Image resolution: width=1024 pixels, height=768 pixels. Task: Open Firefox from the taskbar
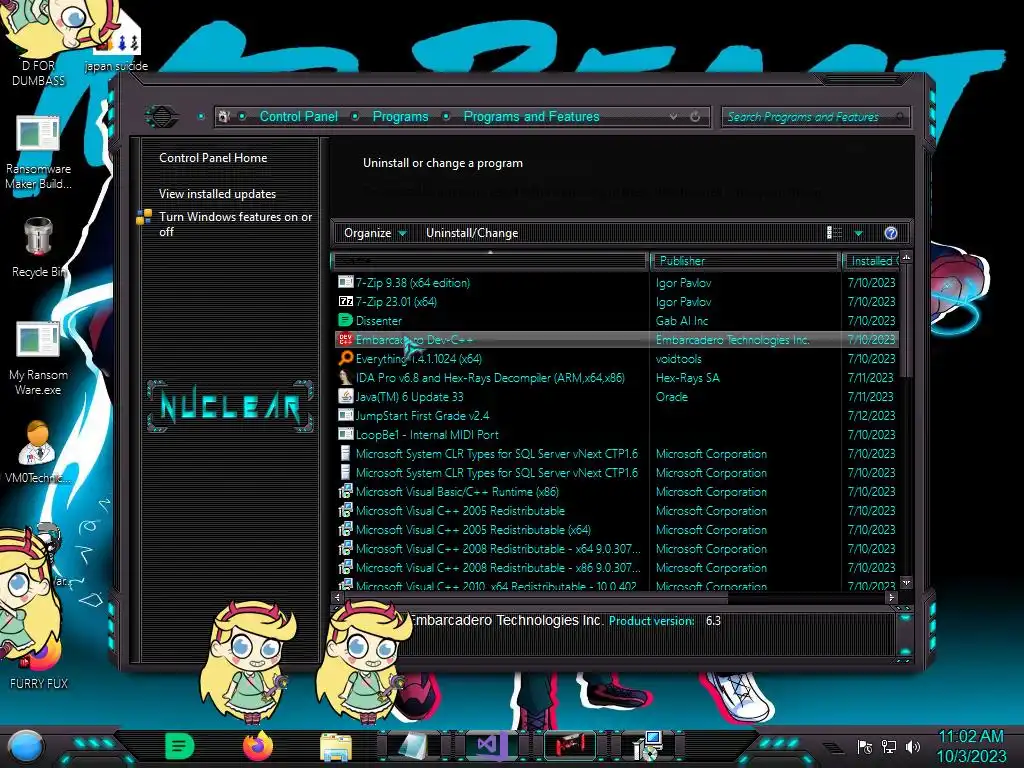tap(257, 746)
